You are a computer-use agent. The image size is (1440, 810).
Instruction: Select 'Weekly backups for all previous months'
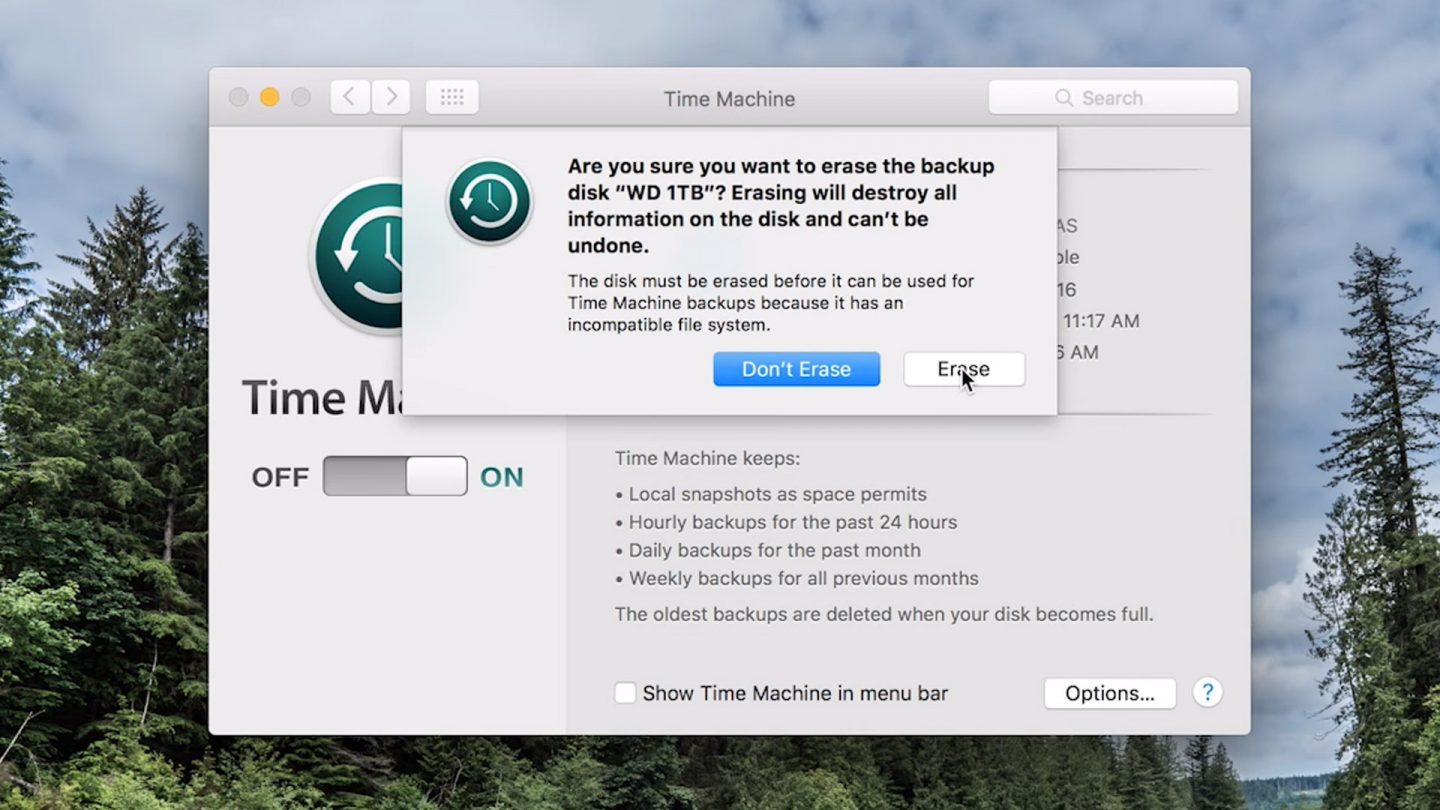click(x=804, y=578)
